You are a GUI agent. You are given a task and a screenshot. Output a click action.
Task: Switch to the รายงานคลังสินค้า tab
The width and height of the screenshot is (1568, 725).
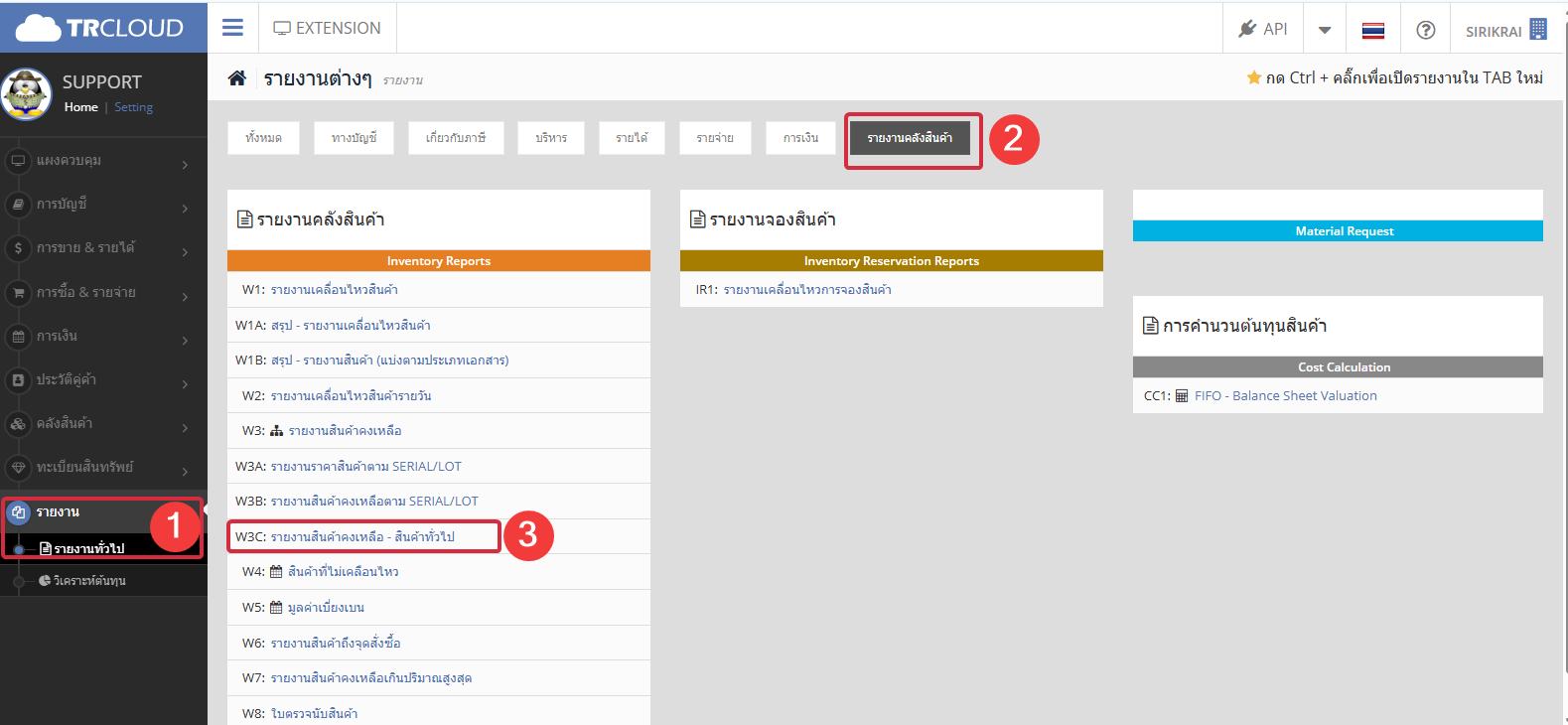coord(909,138)
